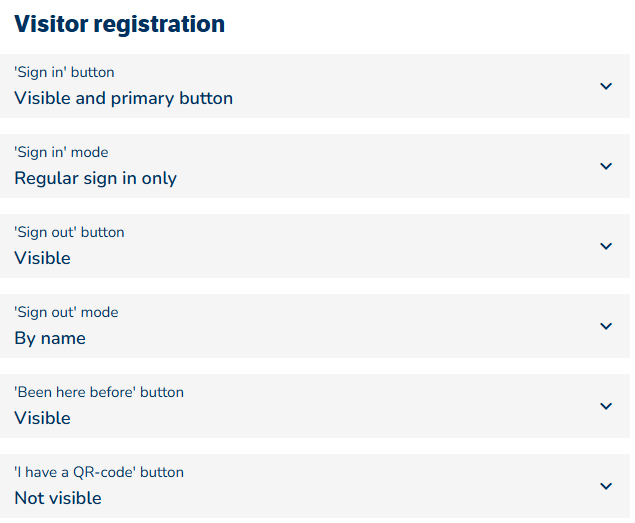The image size is (635, 523).
Task: Click the chevron icon for 'Sign out' button
Action: point(606,246)
